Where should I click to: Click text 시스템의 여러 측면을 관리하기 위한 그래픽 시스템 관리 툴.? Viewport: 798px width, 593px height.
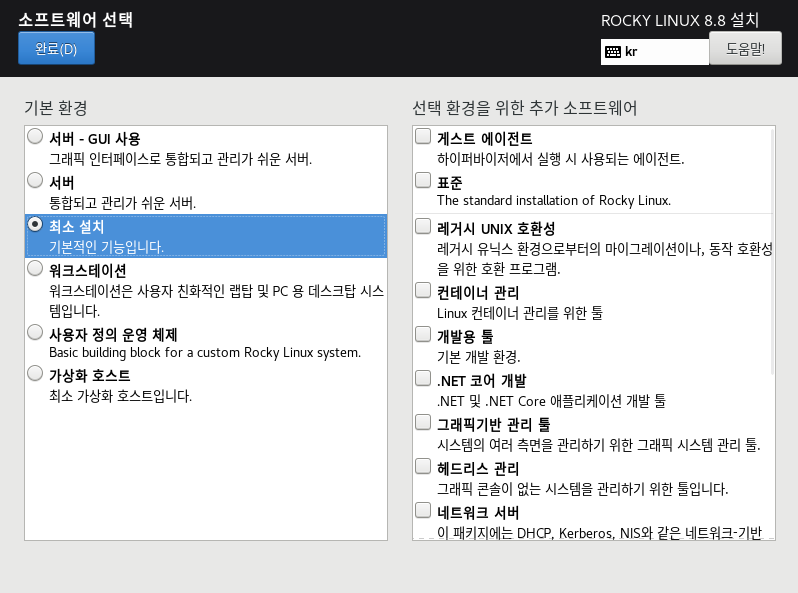click(x=598, y=445)
